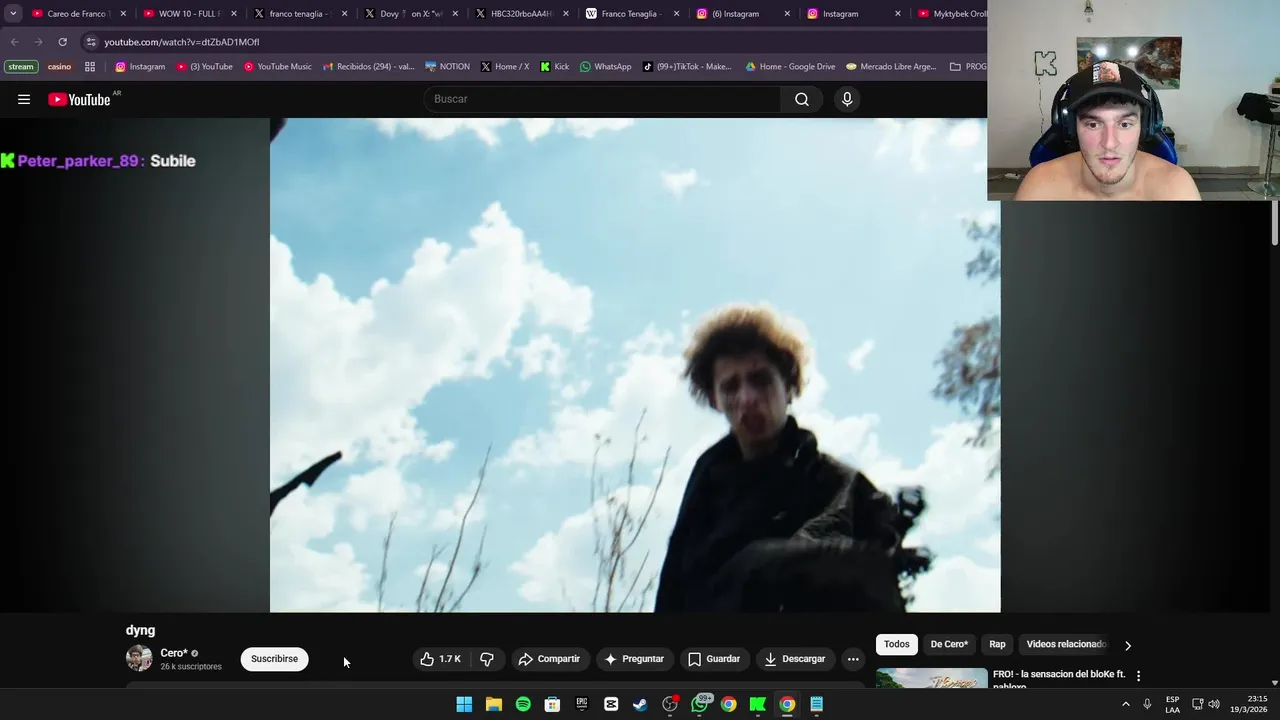Go forward with browser forward arrow
This screenshot has height=720, width=1280.
pyautogui.click(x=38, y=42)
